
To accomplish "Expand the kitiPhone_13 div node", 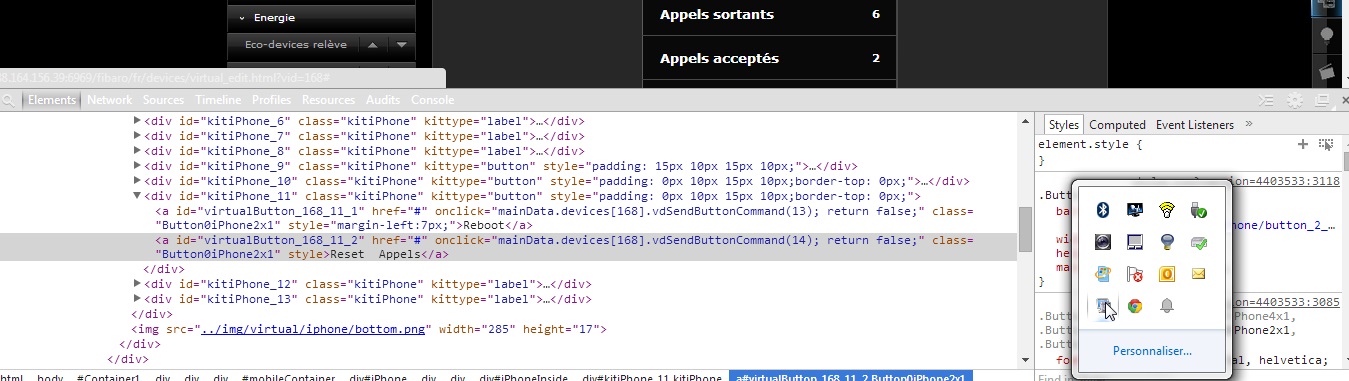I will (138, 299).
